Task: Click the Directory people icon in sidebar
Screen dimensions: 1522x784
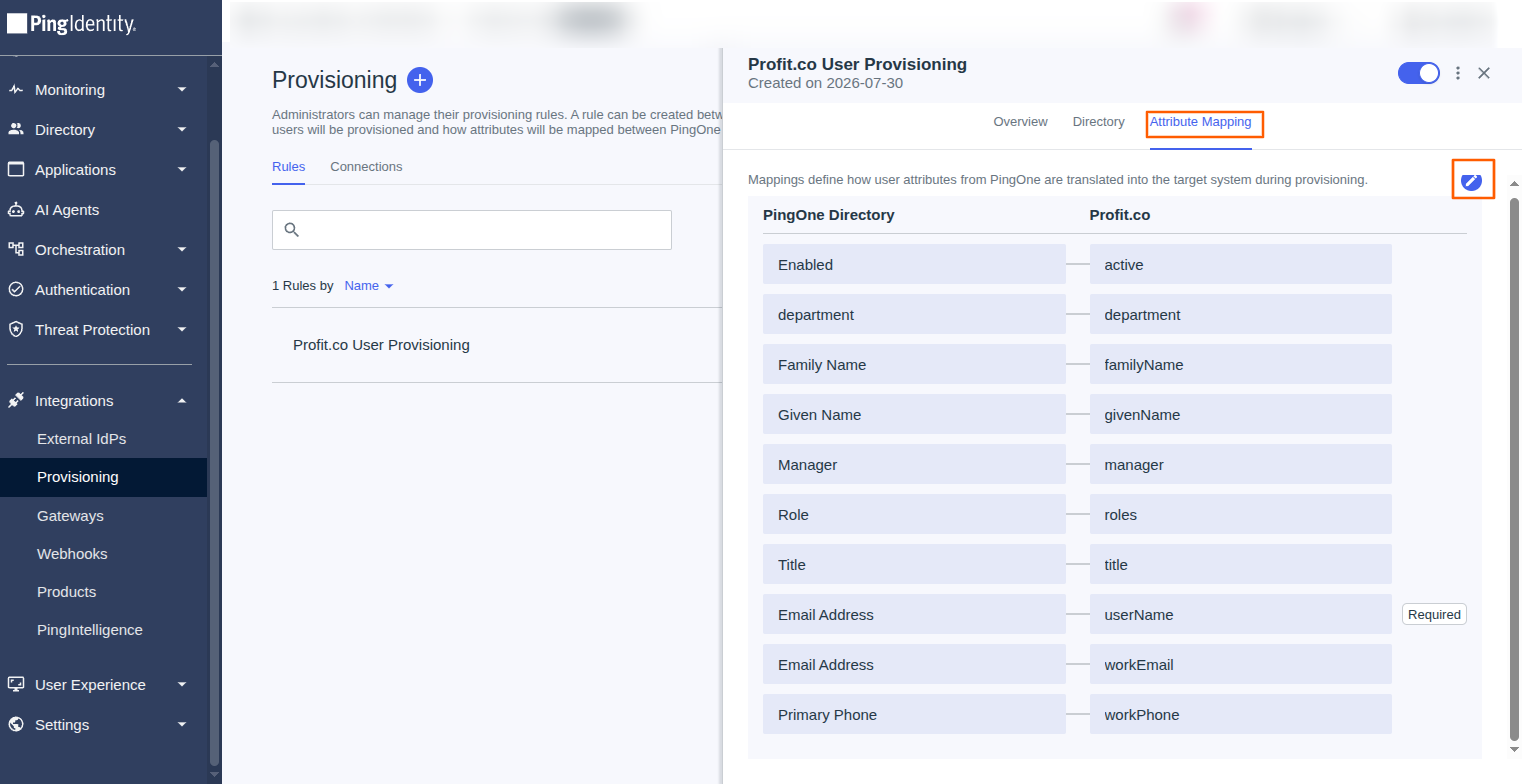Action: (x=15, y=129)
